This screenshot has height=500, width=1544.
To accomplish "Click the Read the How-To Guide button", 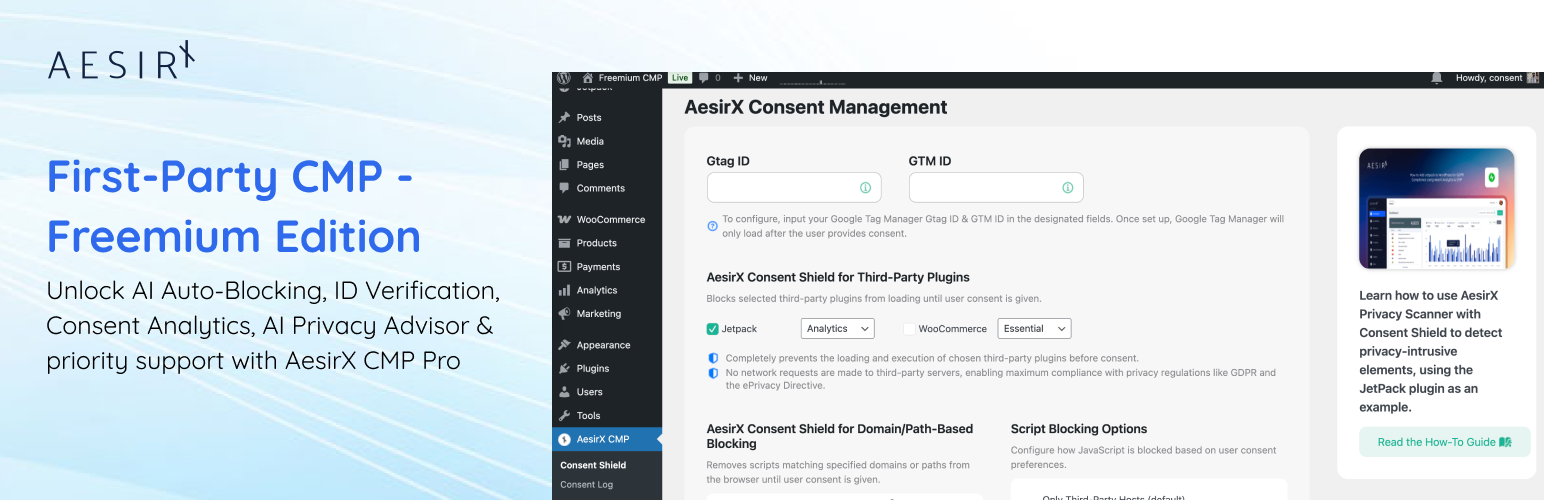I will coord(1444,442).
